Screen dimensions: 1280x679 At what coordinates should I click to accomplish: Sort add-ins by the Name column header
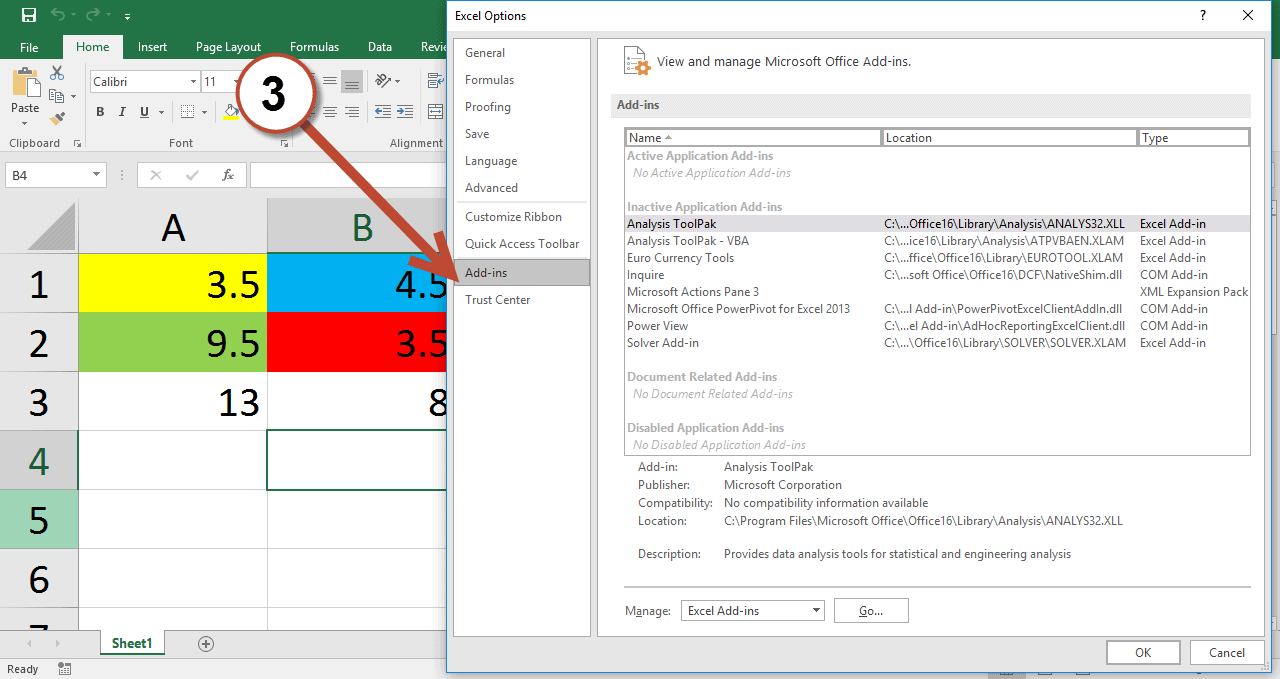[x=754, y=138]
